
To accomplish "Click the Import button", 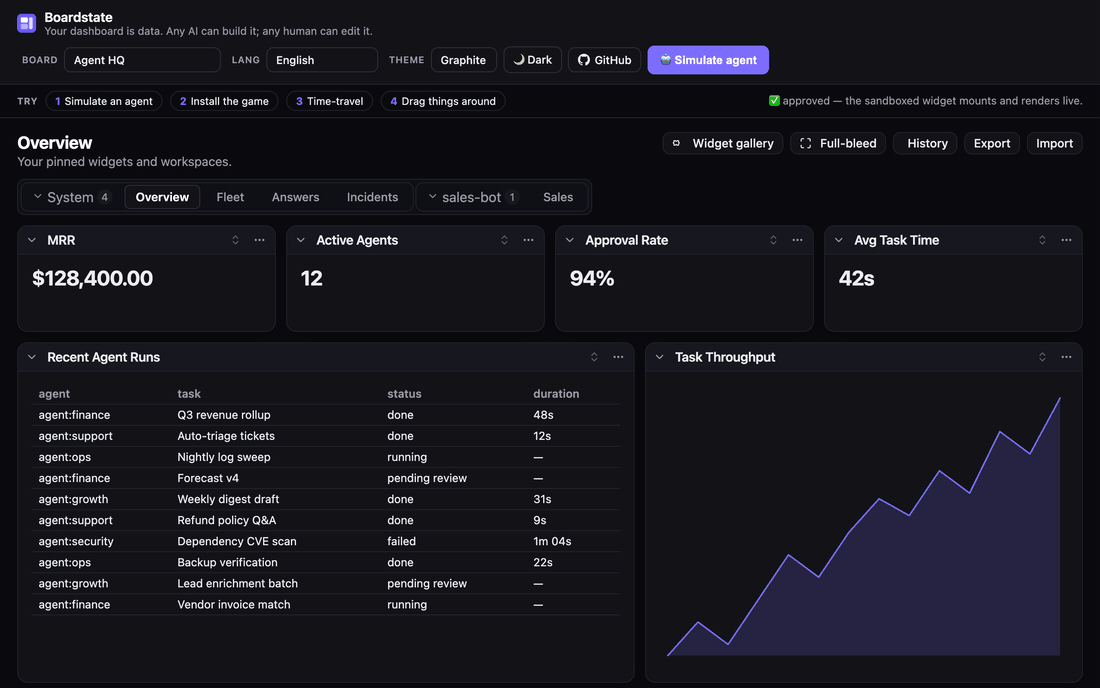I will [x=1054, y=143].
